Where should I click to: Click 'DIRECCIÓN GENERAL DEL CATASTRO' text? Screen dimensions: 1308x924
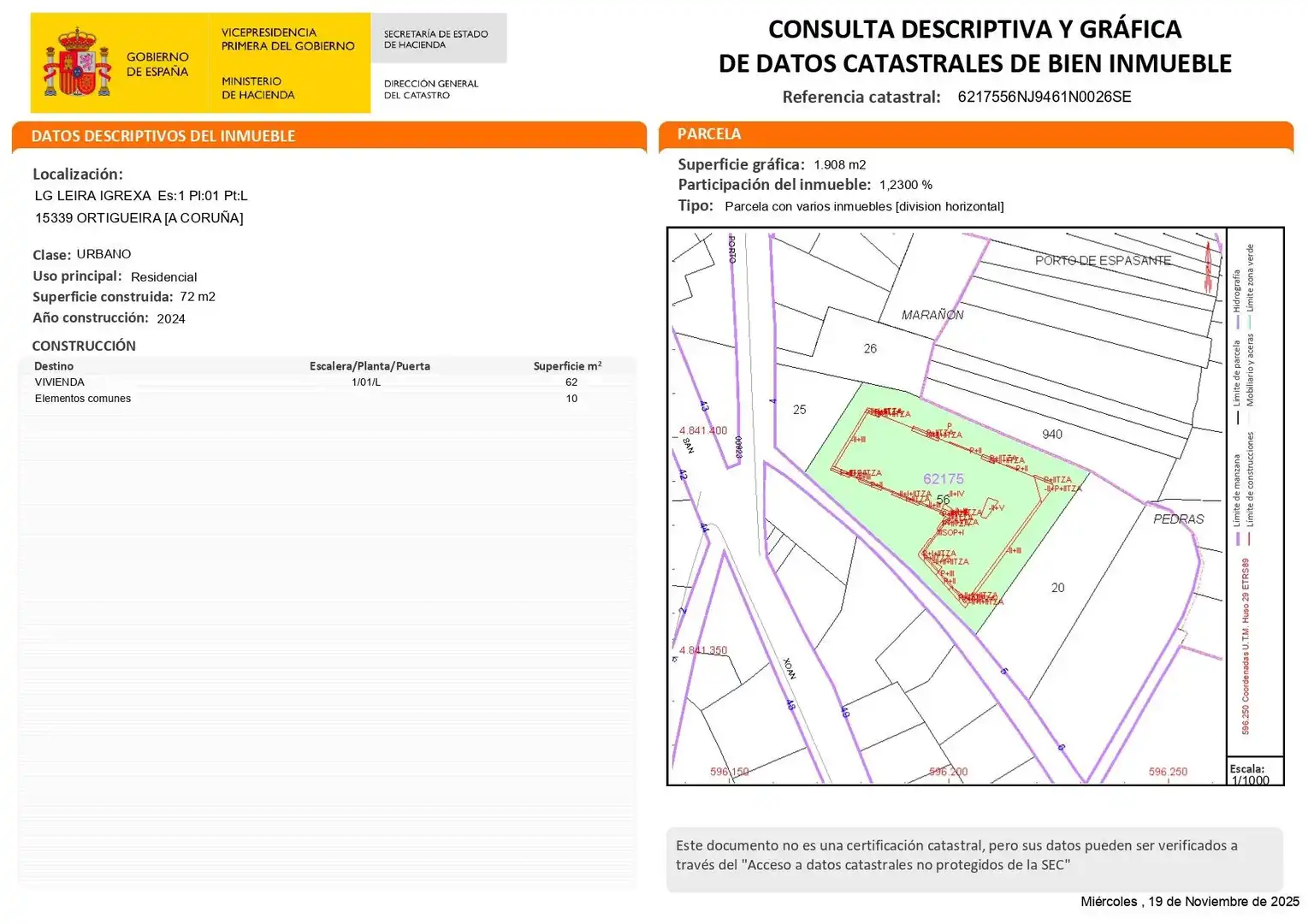click(x=430, y=89)
